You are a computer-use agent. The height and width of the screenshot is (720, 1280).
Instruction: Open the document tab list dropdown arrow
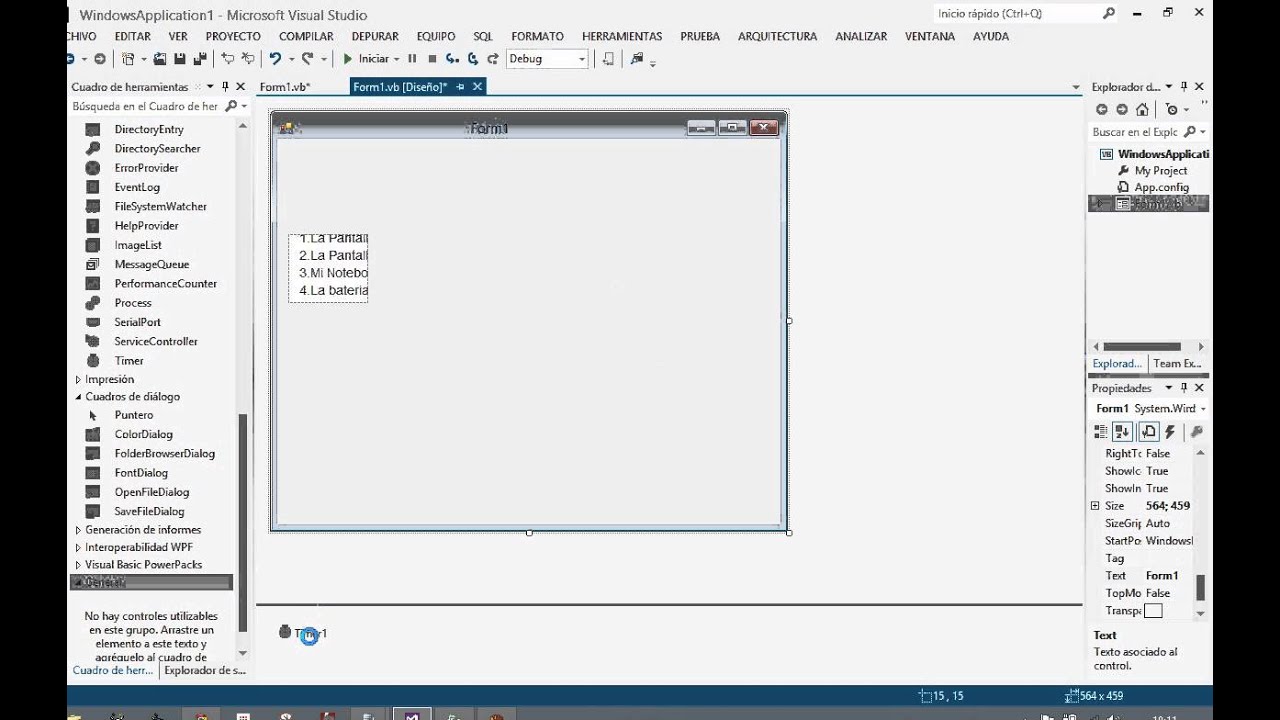coord(1076,88)
